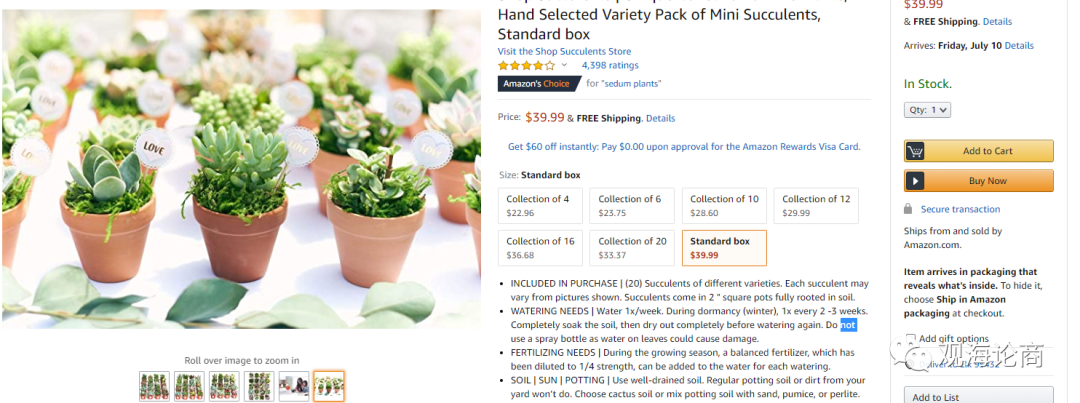The width and height of the screenshot is (1080, 403).
Task: Click the star rating icons
Action: click(x=526, y=65)
